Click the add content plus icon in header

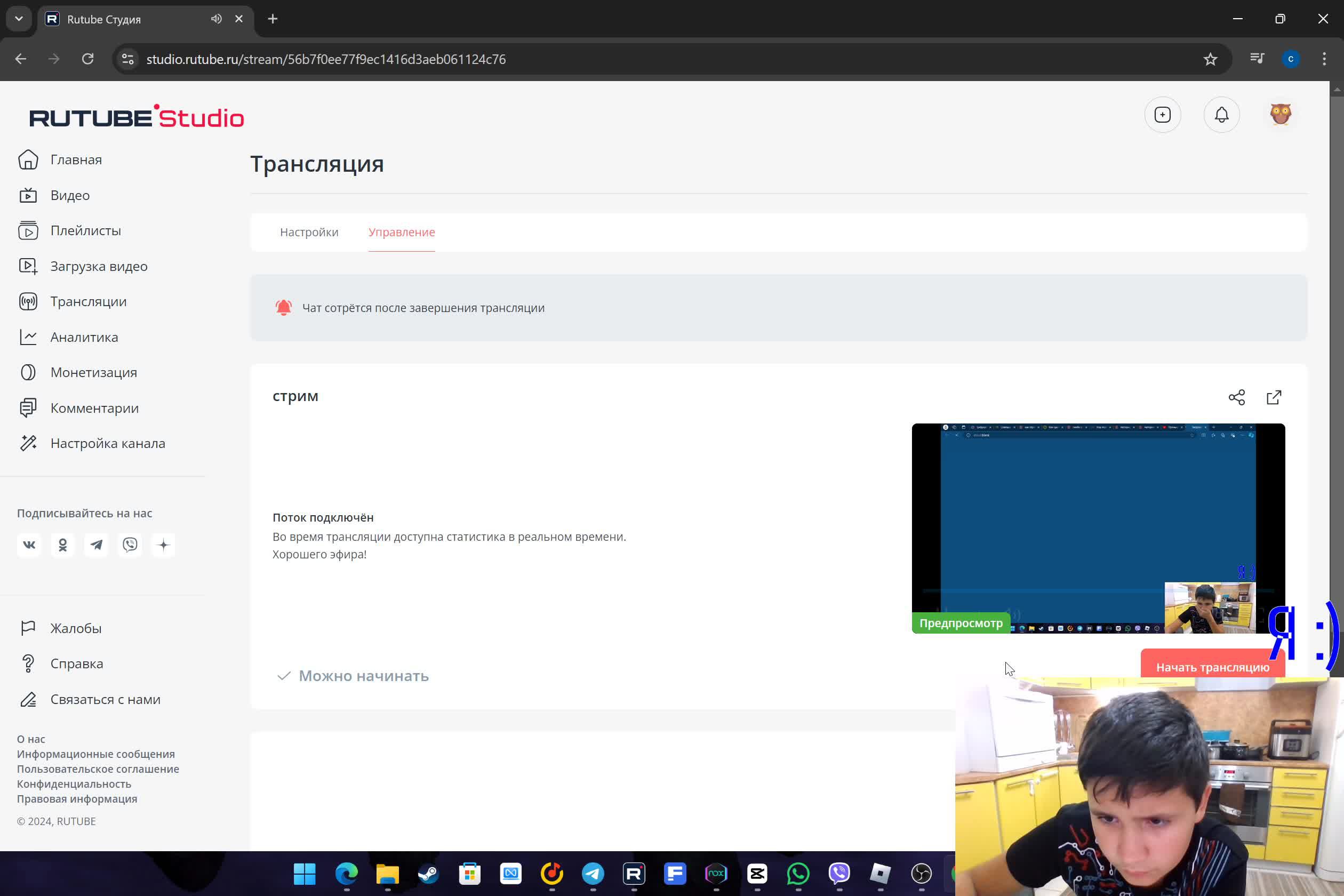[1162, 115]
